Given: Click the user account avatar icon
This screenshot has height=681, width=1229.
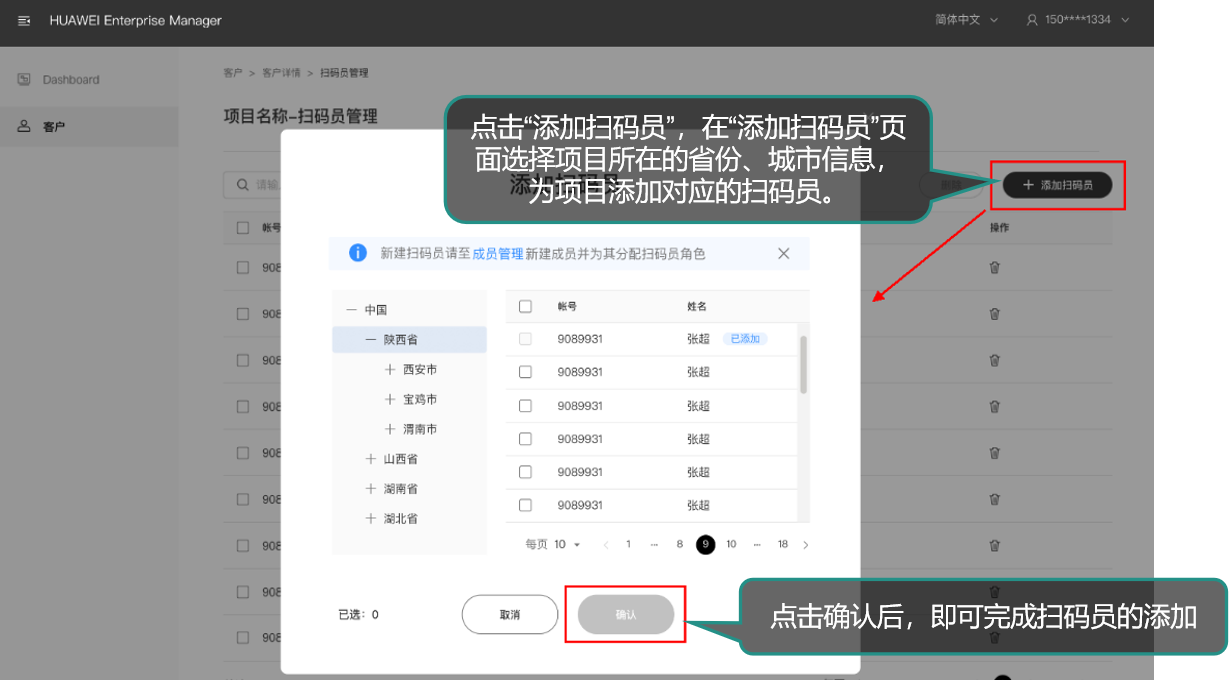Looking at the screenshot, I should pos(1032,20).
